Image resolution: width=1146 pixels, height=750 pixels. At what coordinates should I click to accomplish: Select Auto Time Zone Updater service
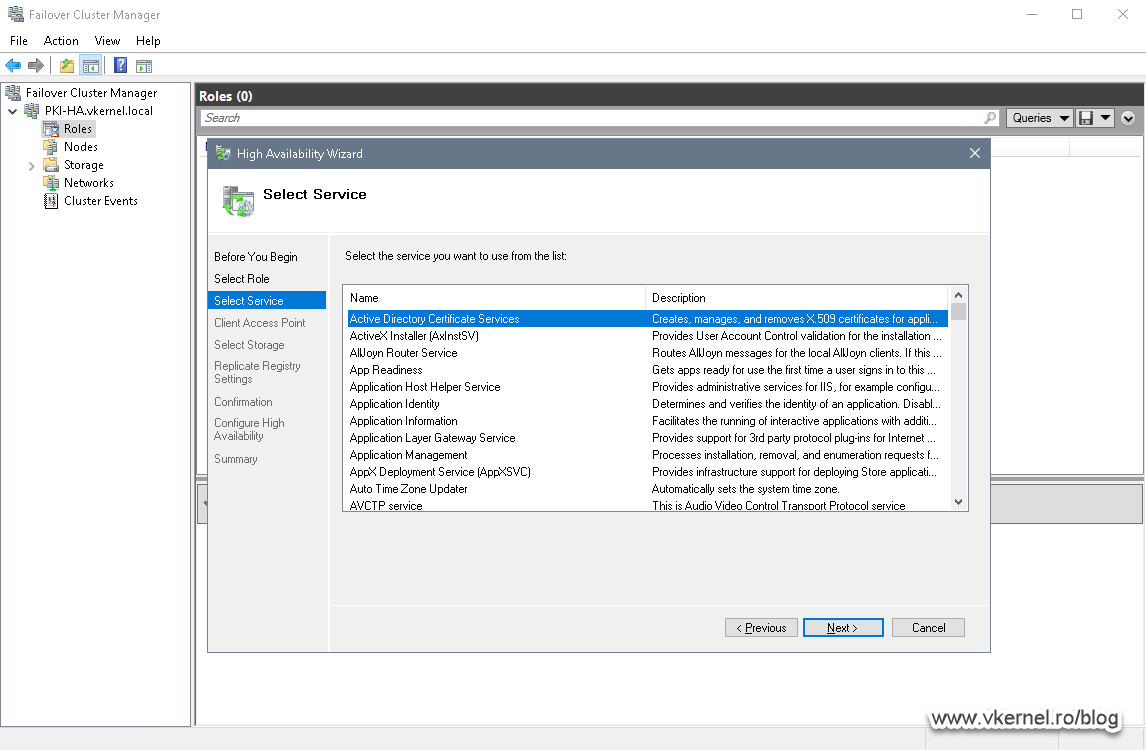tap(648, 489)
